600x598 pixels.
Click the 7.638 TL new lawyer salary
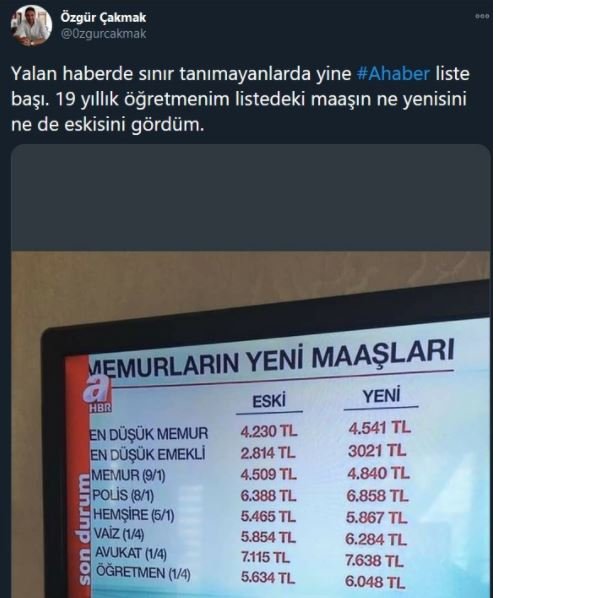point(374,561)
